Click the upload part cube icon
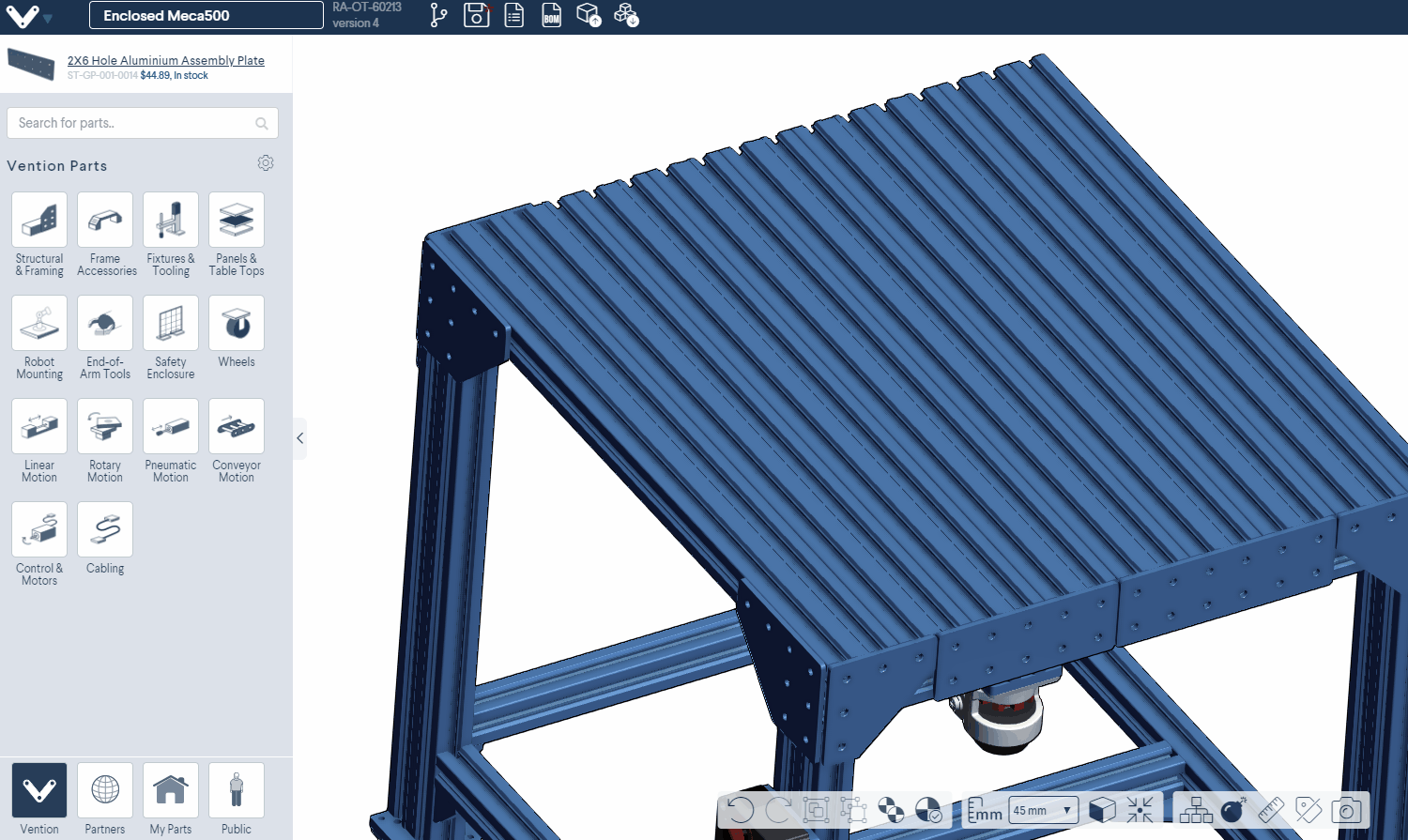Screen dimensions: 1408x840 click(x=589, y=15)
